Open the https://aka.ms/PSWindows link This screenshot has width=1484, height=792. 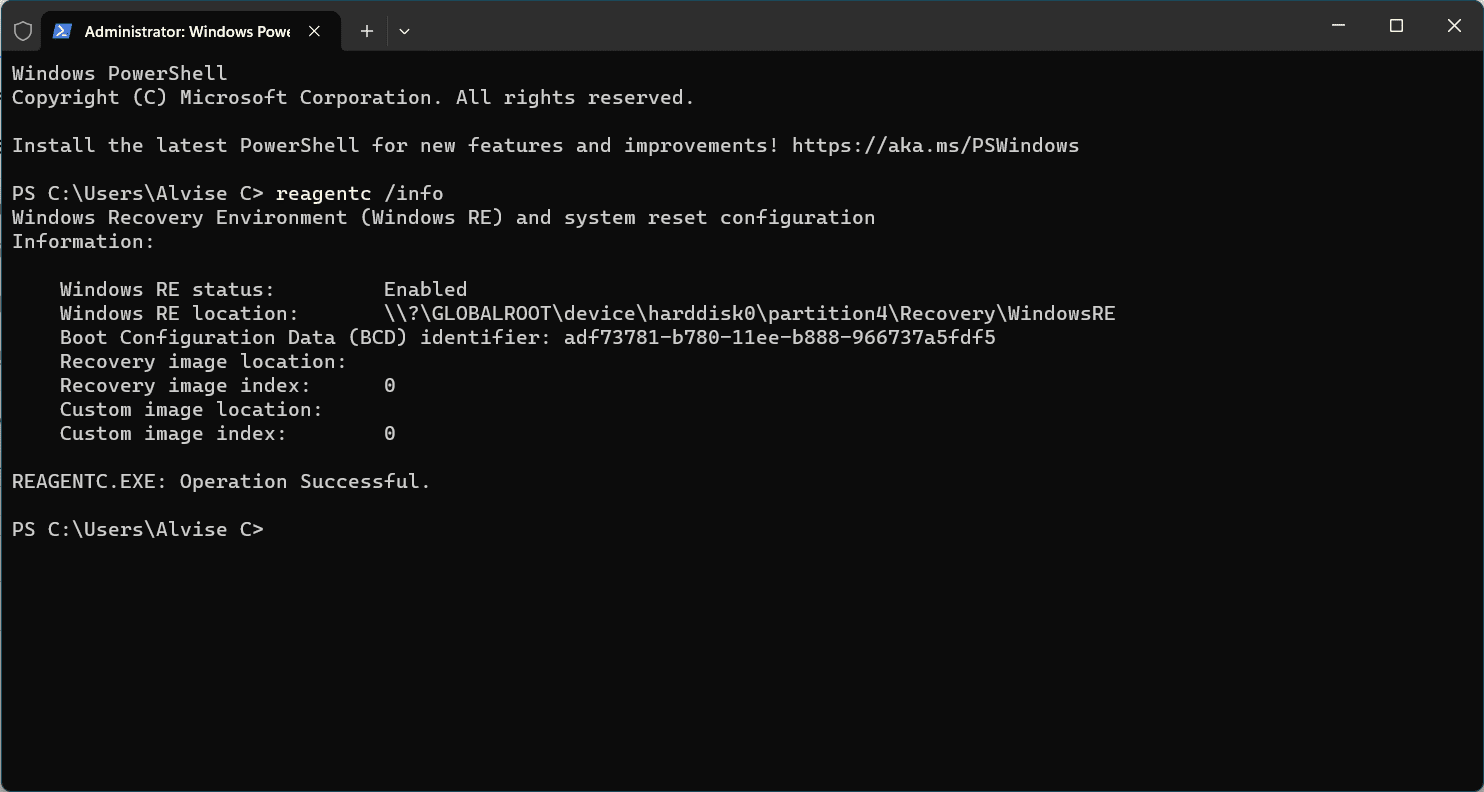[935, 146]
